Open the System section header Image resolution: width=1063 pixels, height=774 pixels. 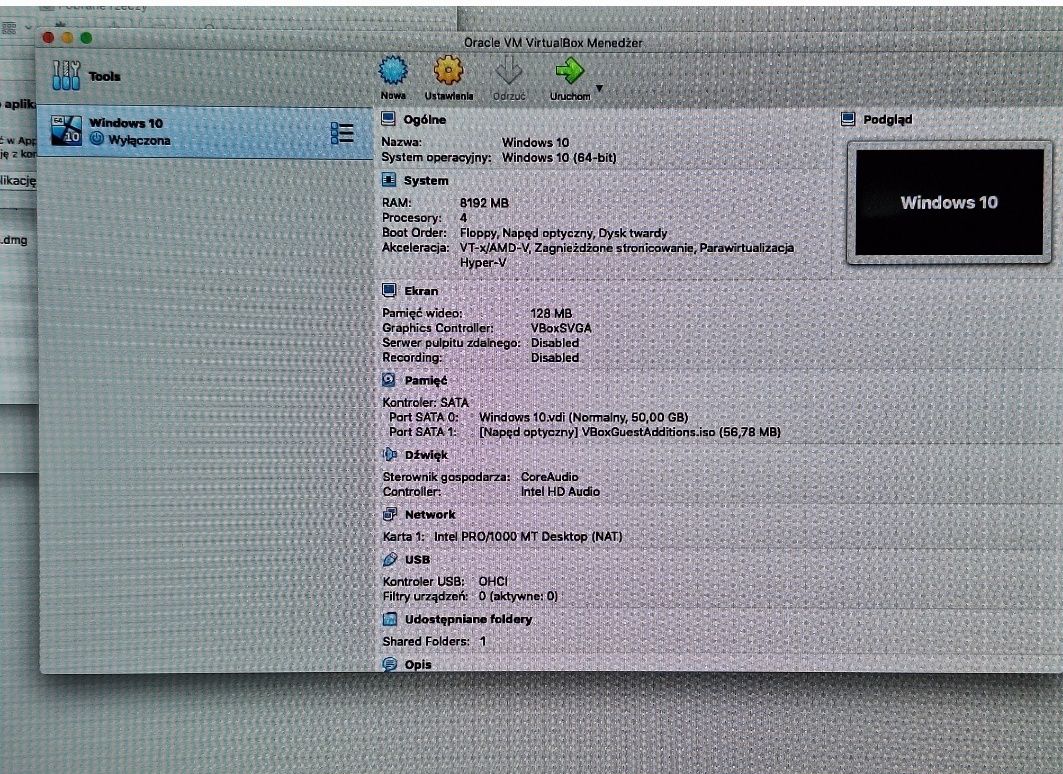(x=426, y=181)
